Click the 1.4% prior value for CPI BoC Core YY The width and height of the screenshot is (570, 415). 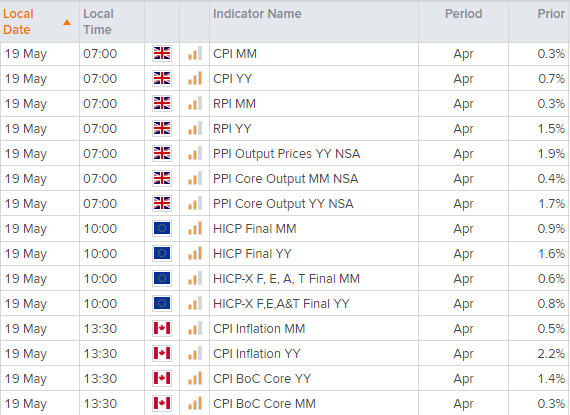551,379
